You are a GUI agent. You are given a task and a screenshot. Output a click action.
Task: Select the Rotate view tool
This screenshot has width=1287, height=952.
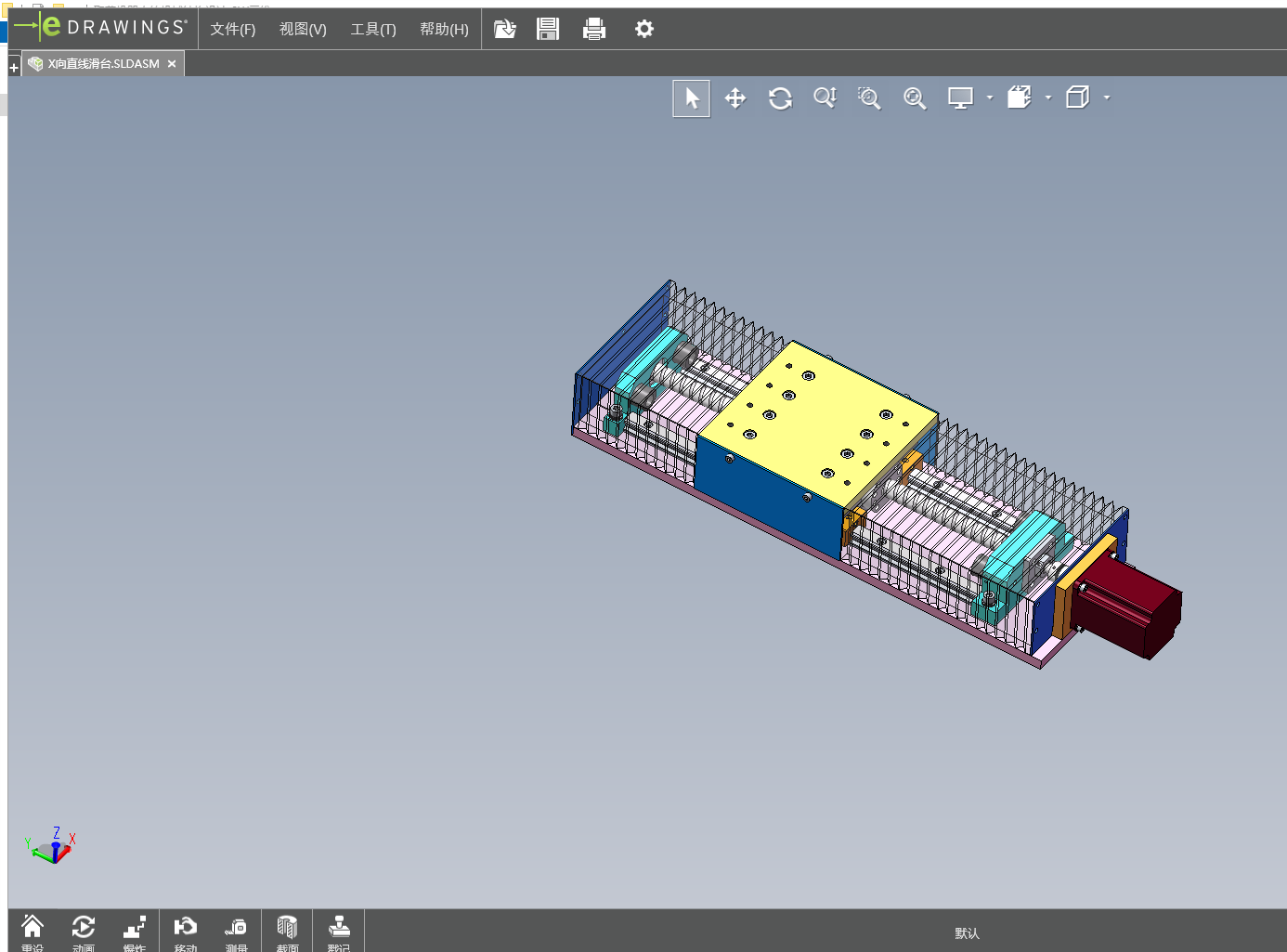[x=780, y=98]
